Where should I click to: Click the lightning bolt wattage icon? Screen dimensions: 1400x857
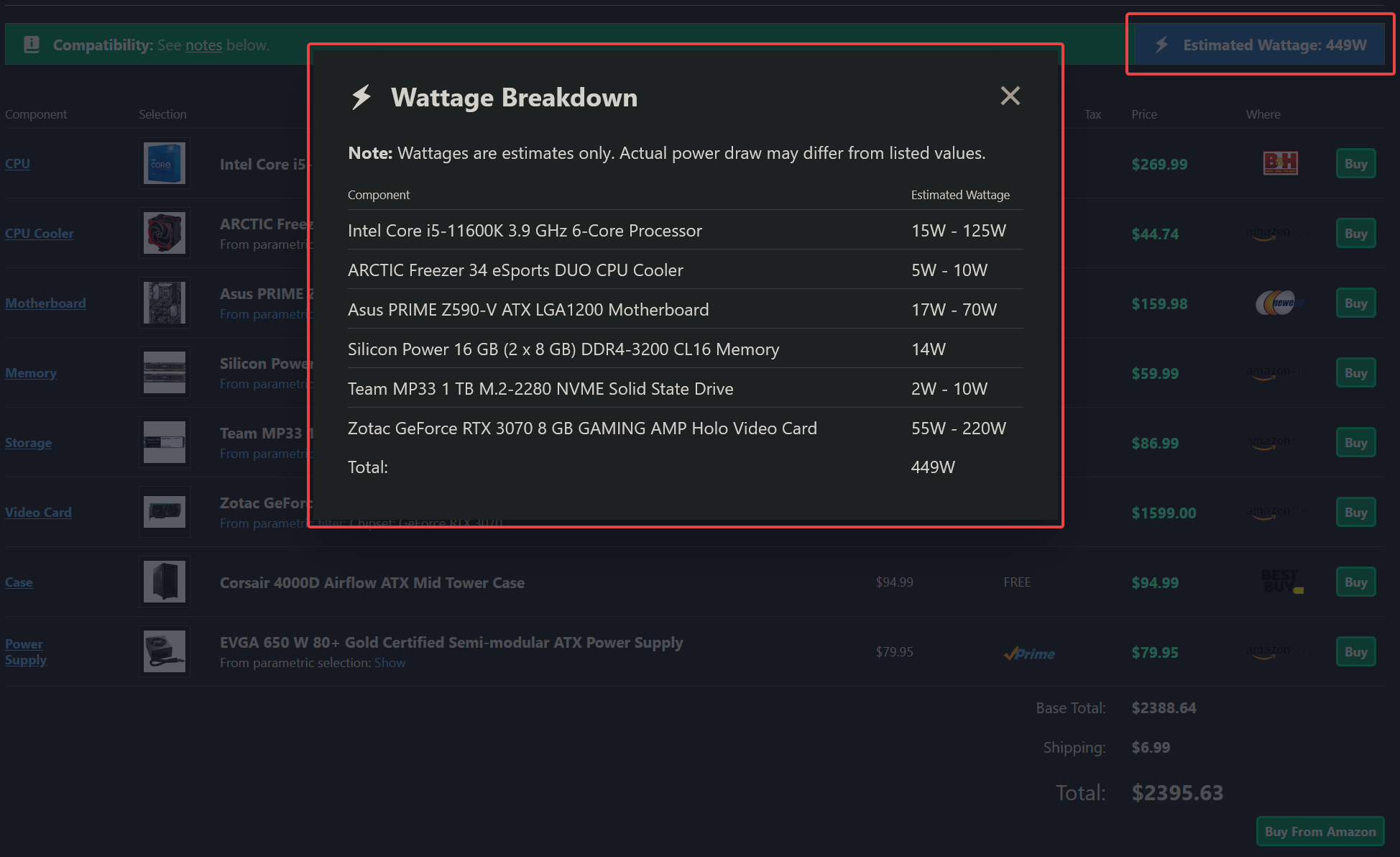pos(1163,45)
